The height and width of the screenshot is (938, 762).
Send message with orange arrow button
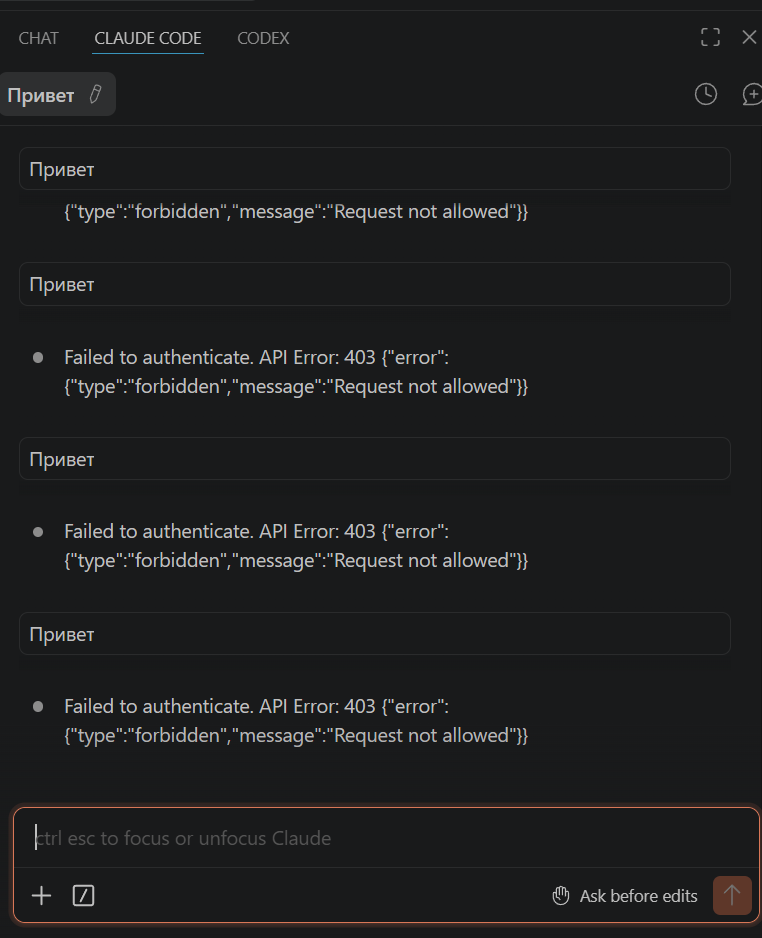point(731,896)
